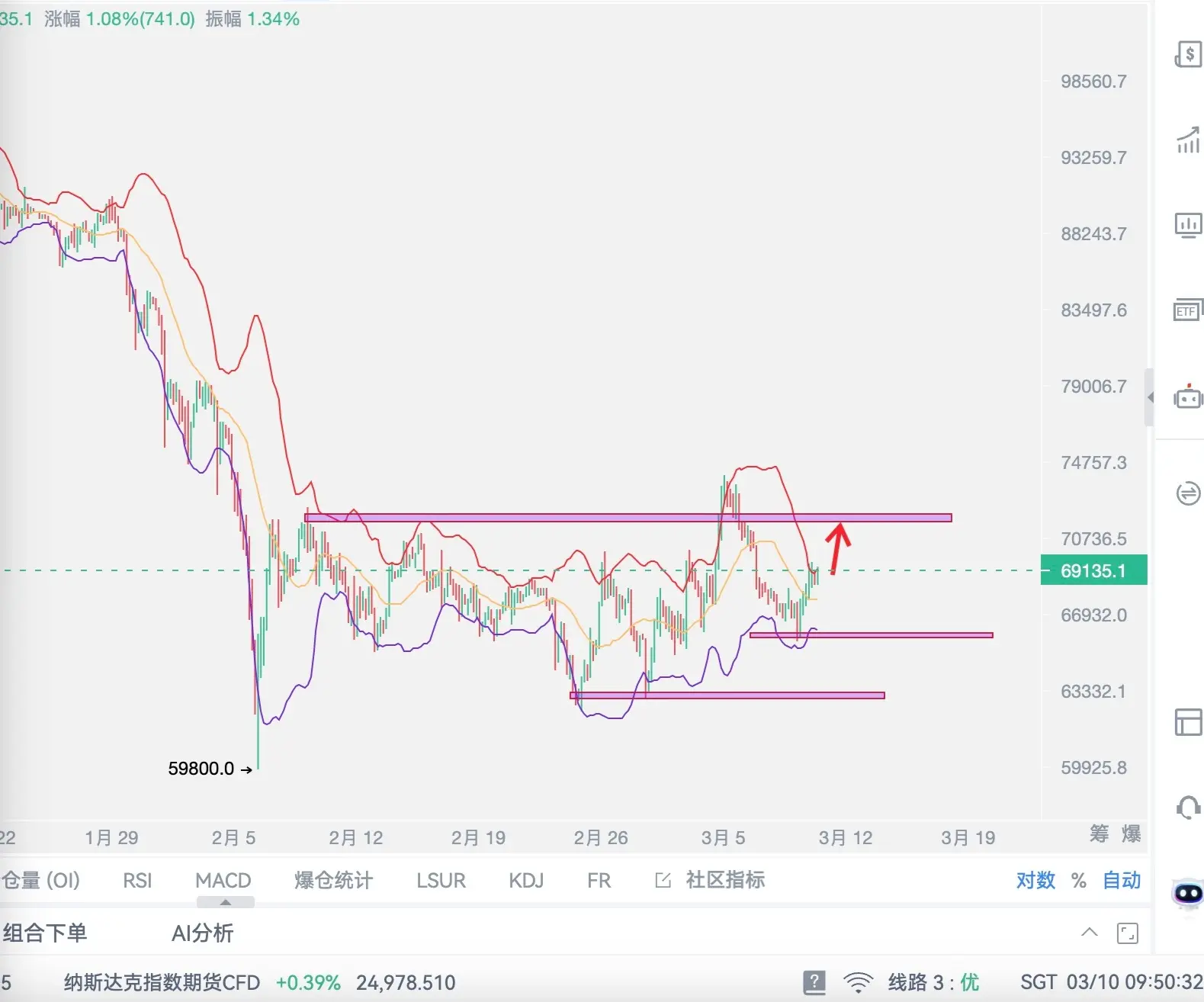
Task: Click the 2月 5 date label
Action: [x=233, y=838]
